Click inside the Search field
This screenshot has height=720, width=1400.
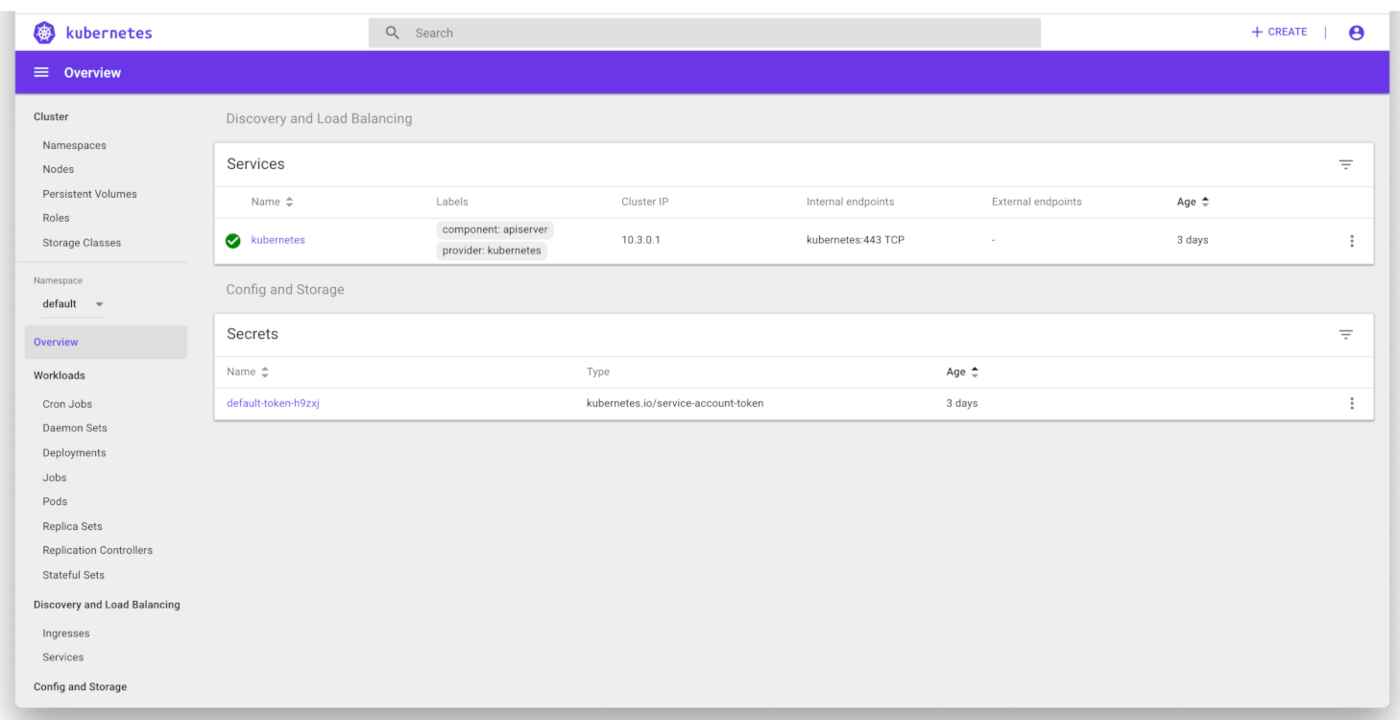(x=600, y=32)
